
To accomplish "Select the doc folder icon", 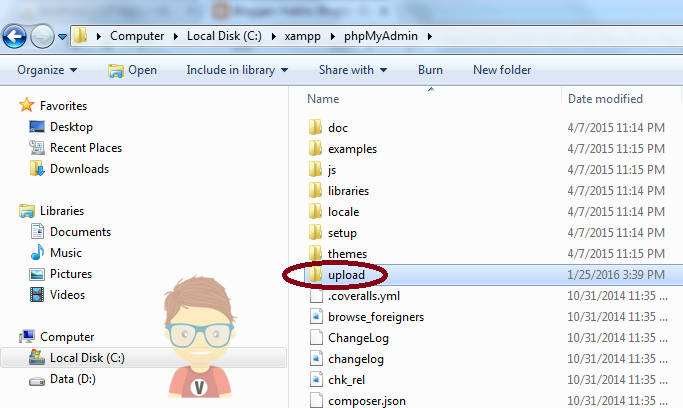I will coord(315,127).
